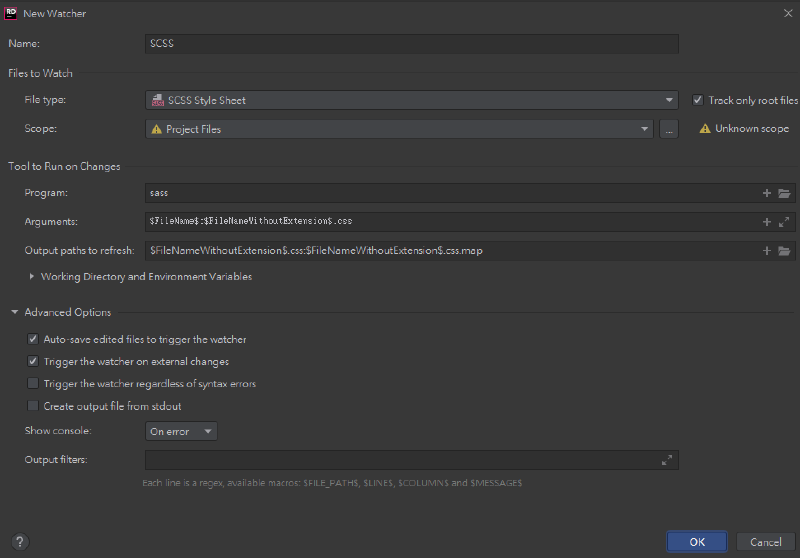Screen dimensions: 800x558
Task: Open the folder browser for Output paths
Action: (784, 250)
